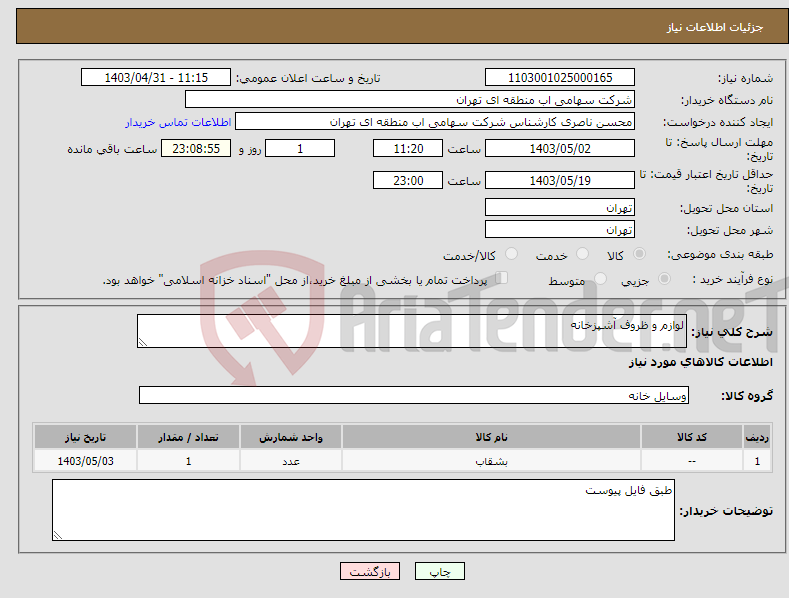The height and width of the screenshot is (598, 789).
Task: Open the buyer contact info link
Action: point(178,122)
